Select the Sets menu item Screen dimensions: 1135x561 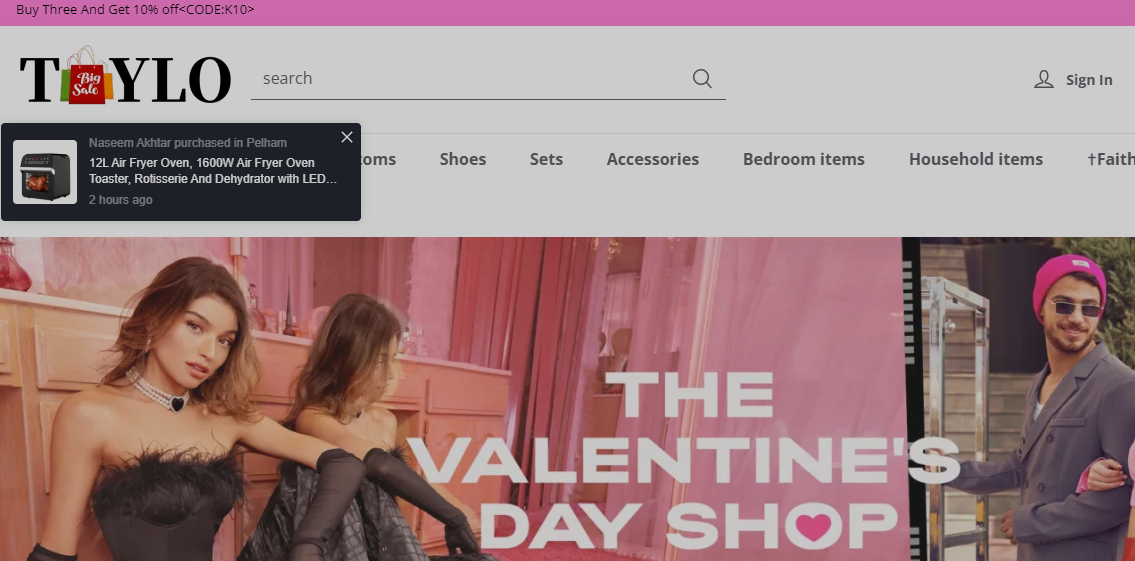point(546,159)
